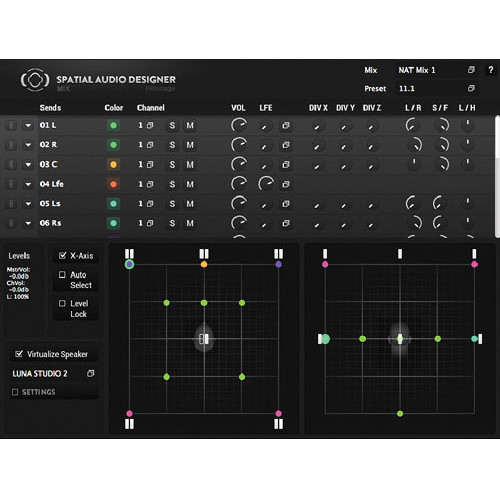Mute the 06 Rs channel

pos(190,223)
